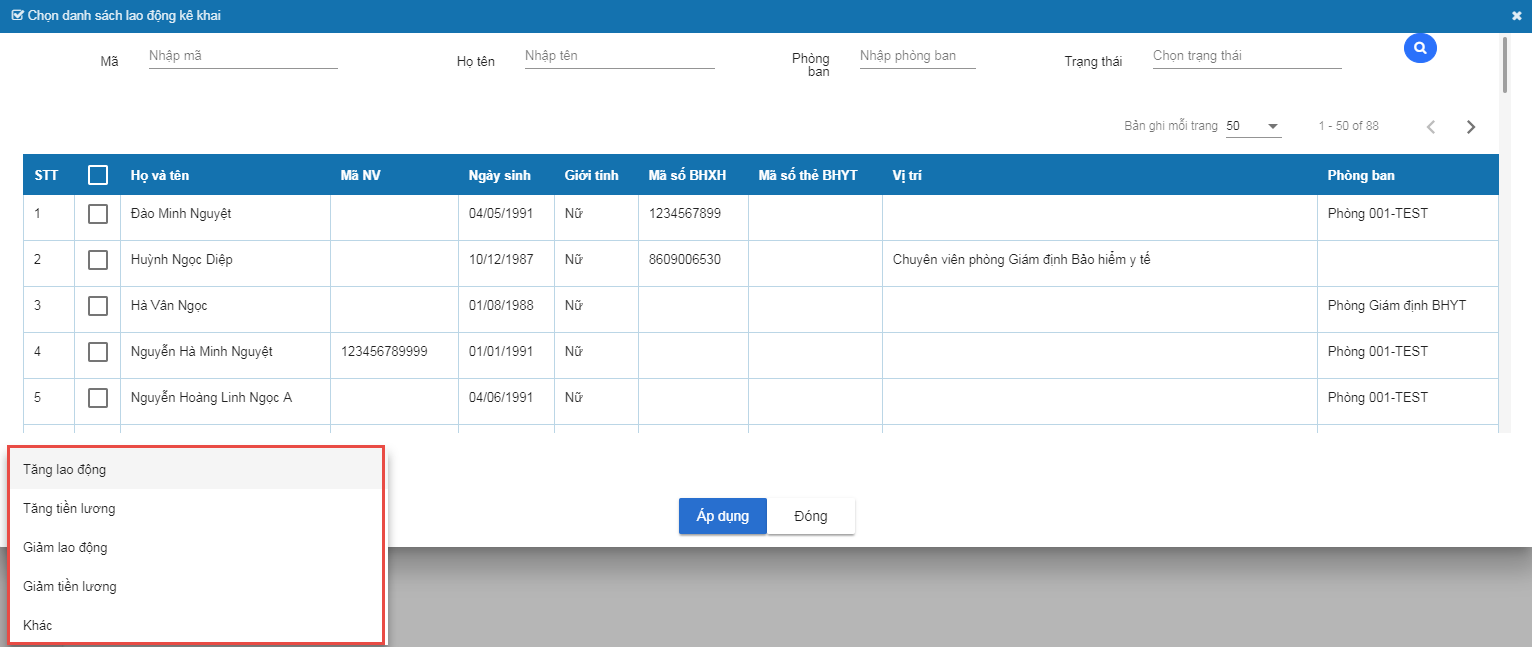Click birth date 04/06/1991
Image resolution: width=1532 pixels, height=647 pixels.
[501, 398]
